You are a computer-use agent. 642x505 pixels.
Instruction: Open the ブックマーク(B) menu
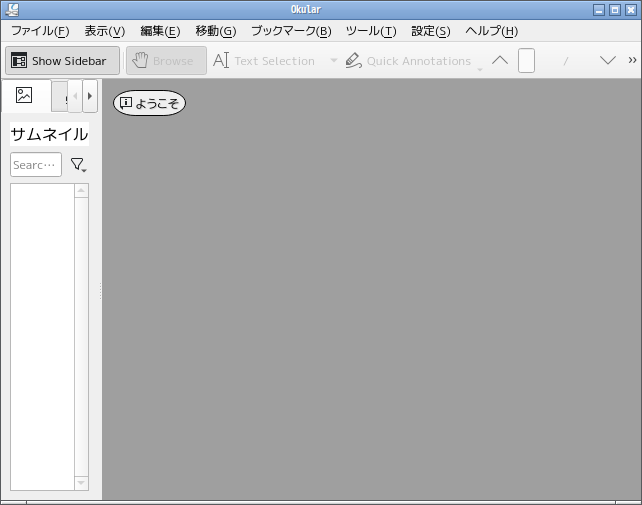(291, 31)
